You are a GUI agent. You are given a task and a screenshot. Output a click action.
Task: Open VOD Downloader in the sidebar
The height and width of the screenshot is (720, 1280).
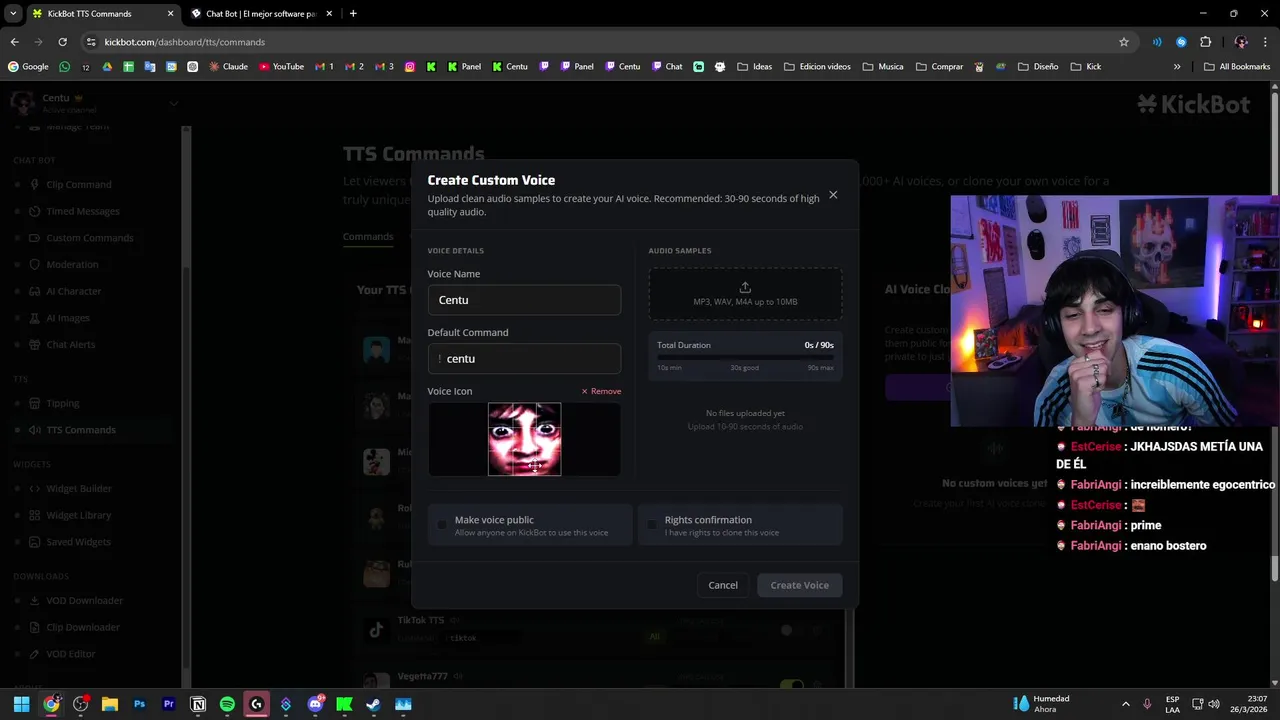pos(84,600)
